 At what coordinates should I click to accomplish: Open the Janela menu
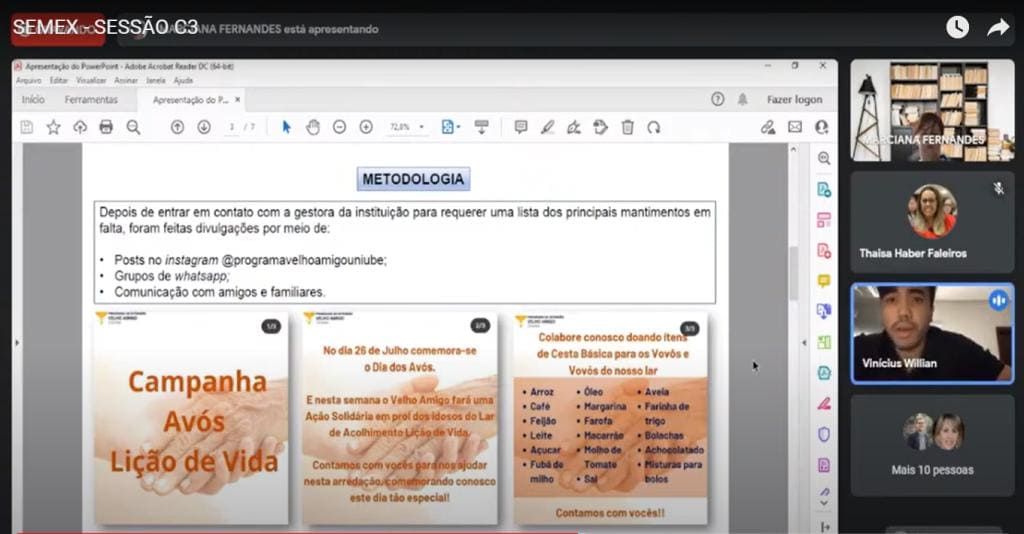(155, 80)
